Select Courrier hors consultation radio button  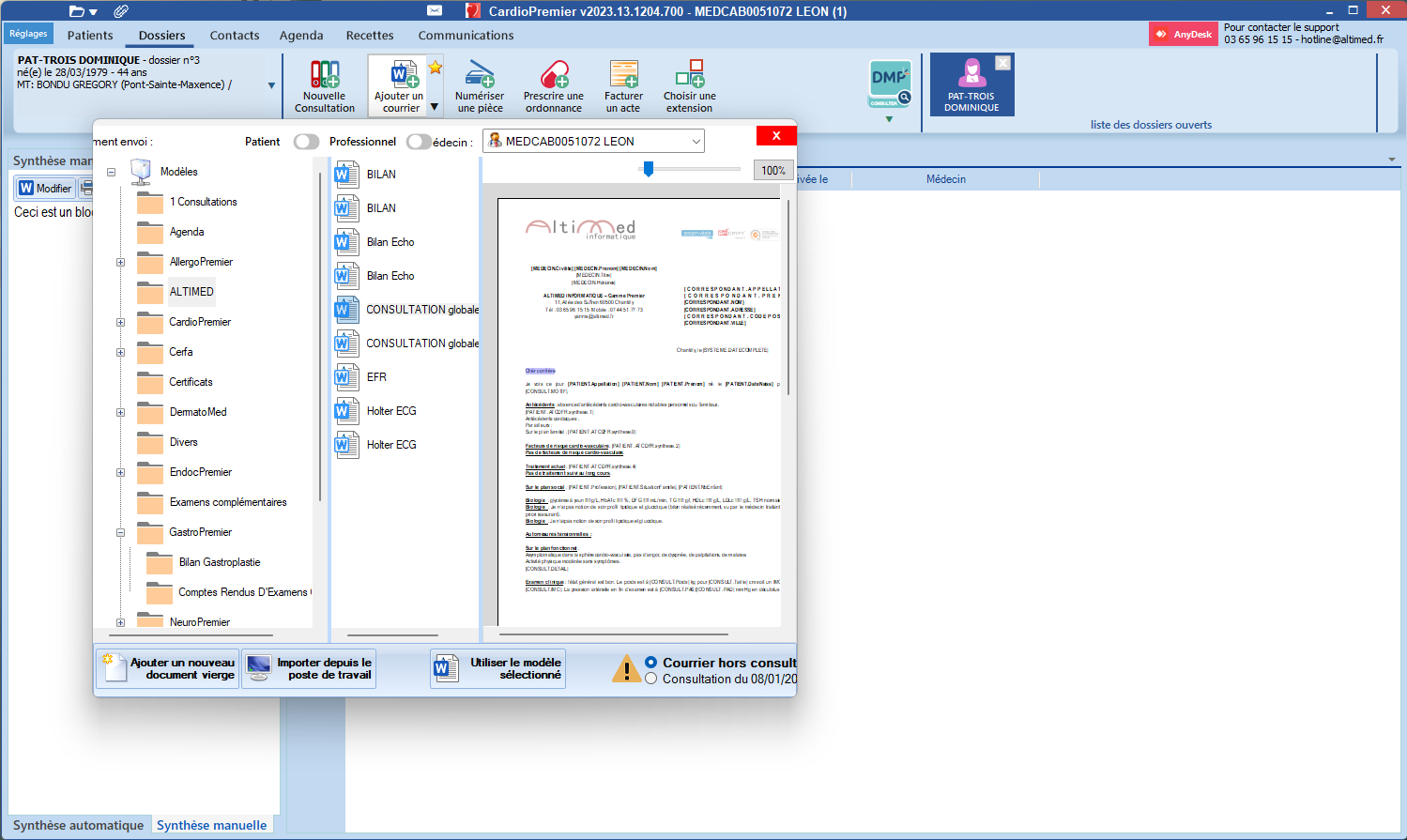tap(651, 663)
